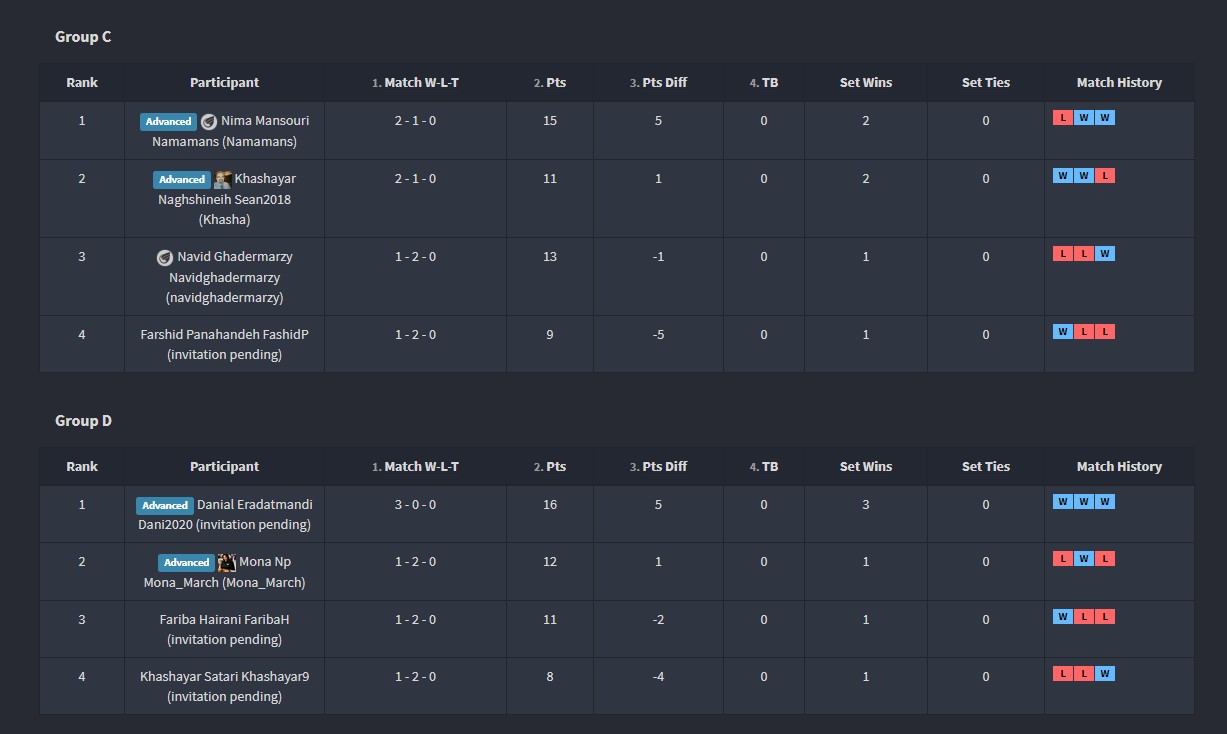Click Khashayar Naghshineih's profile picture
The width and height of the screenshot is (1227, 734).
point(222,180)
